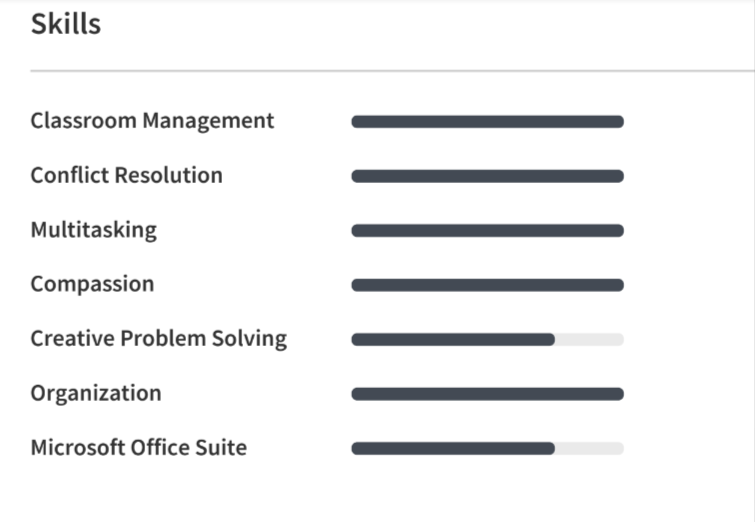This screenshot has width=755, height=522.
Task: Click the Skills section heading
Action: (66, 24)
